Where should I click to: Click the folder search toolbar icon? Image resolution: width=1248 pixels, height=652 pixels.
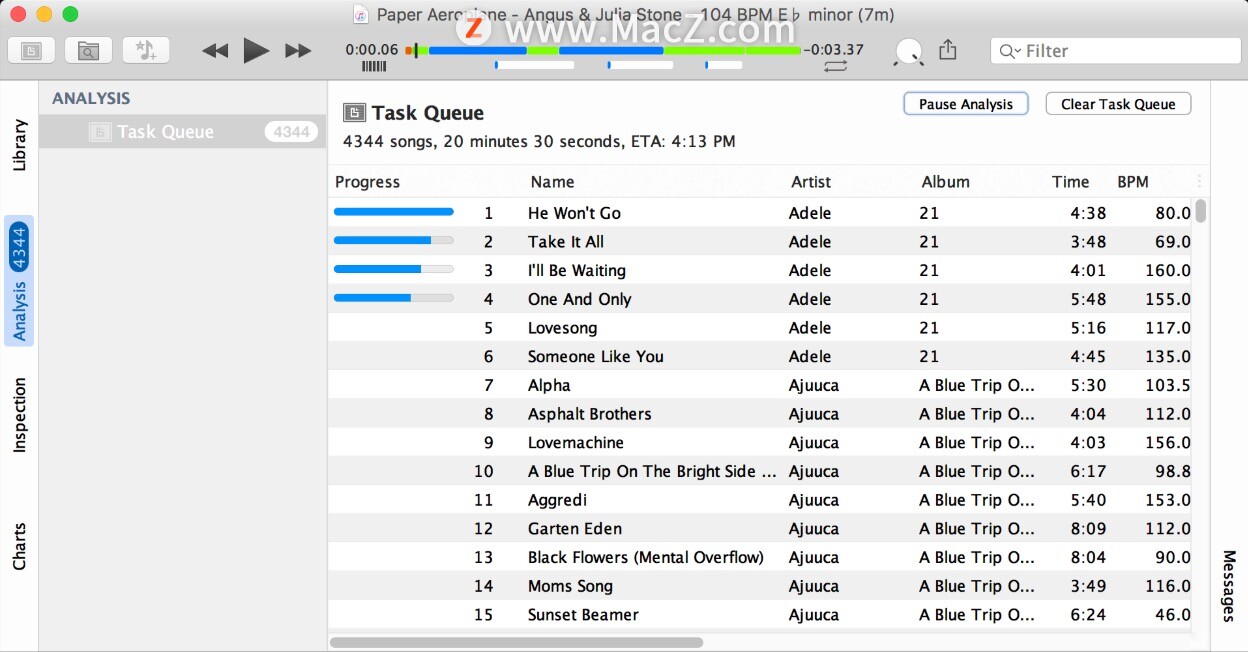[x=88, y=50]
